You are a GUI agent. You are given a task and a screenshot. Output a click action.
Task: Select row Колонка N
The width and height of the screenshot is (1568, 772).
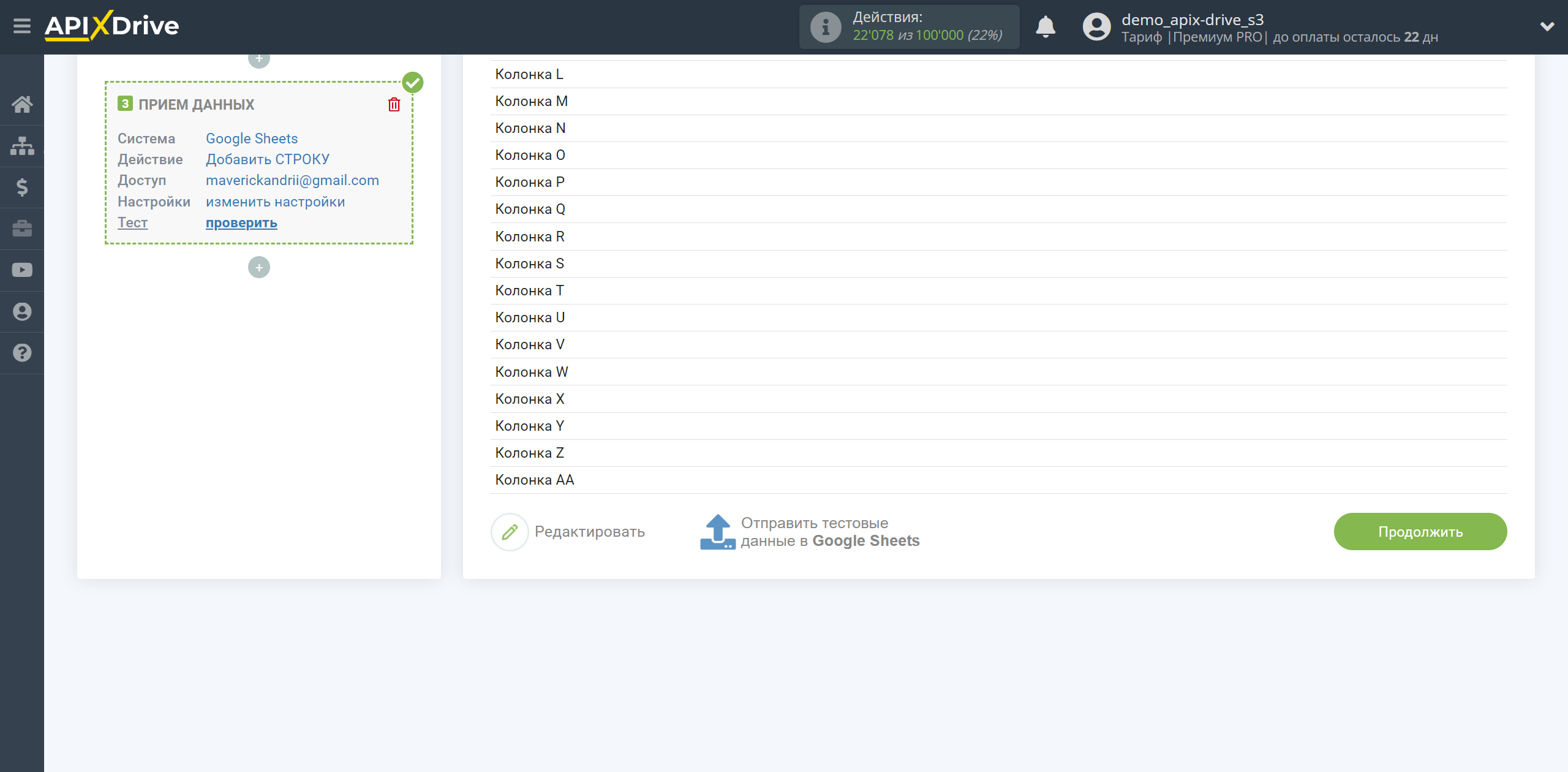998,129
